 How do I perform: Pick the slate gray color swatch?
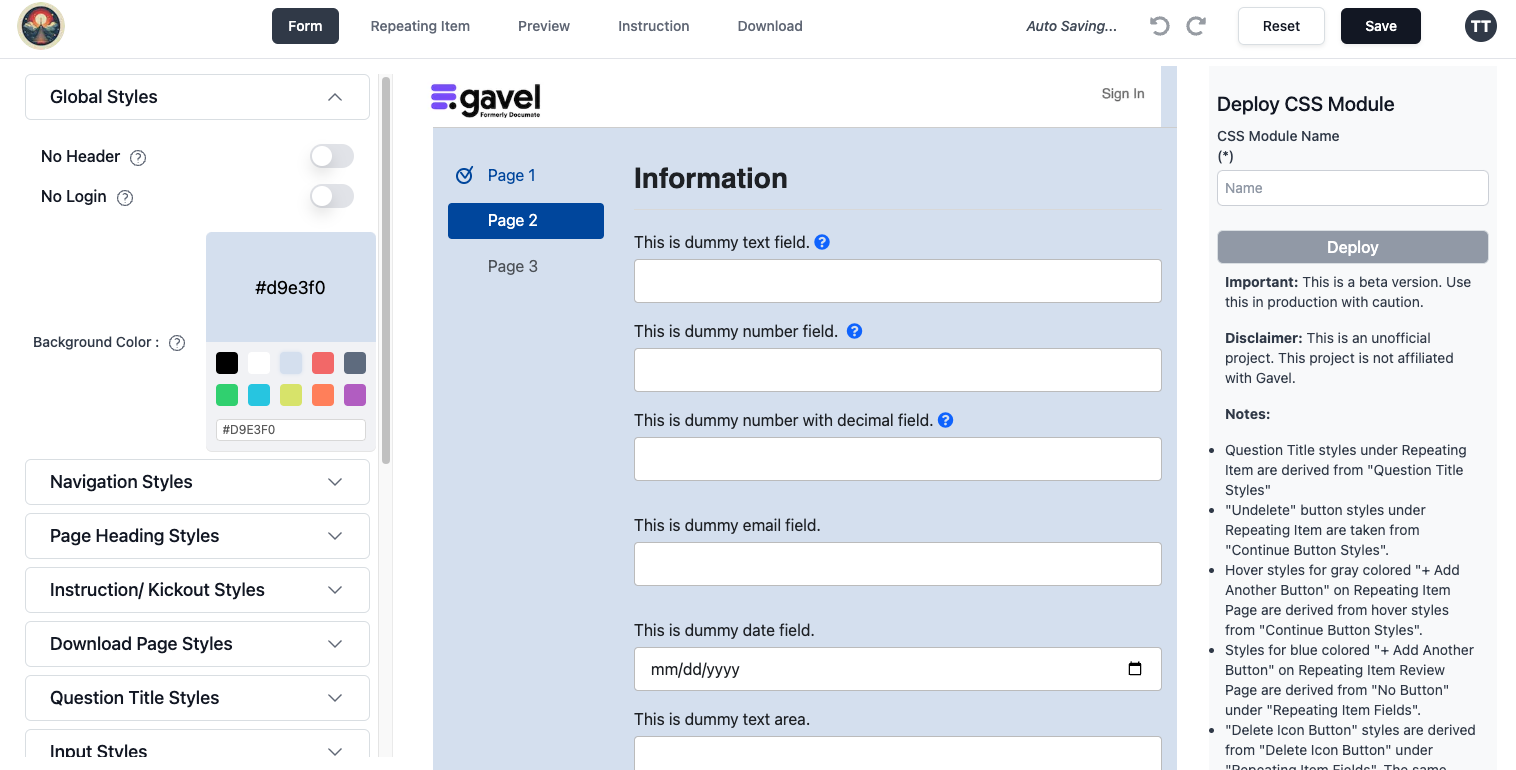pos(355,363)
